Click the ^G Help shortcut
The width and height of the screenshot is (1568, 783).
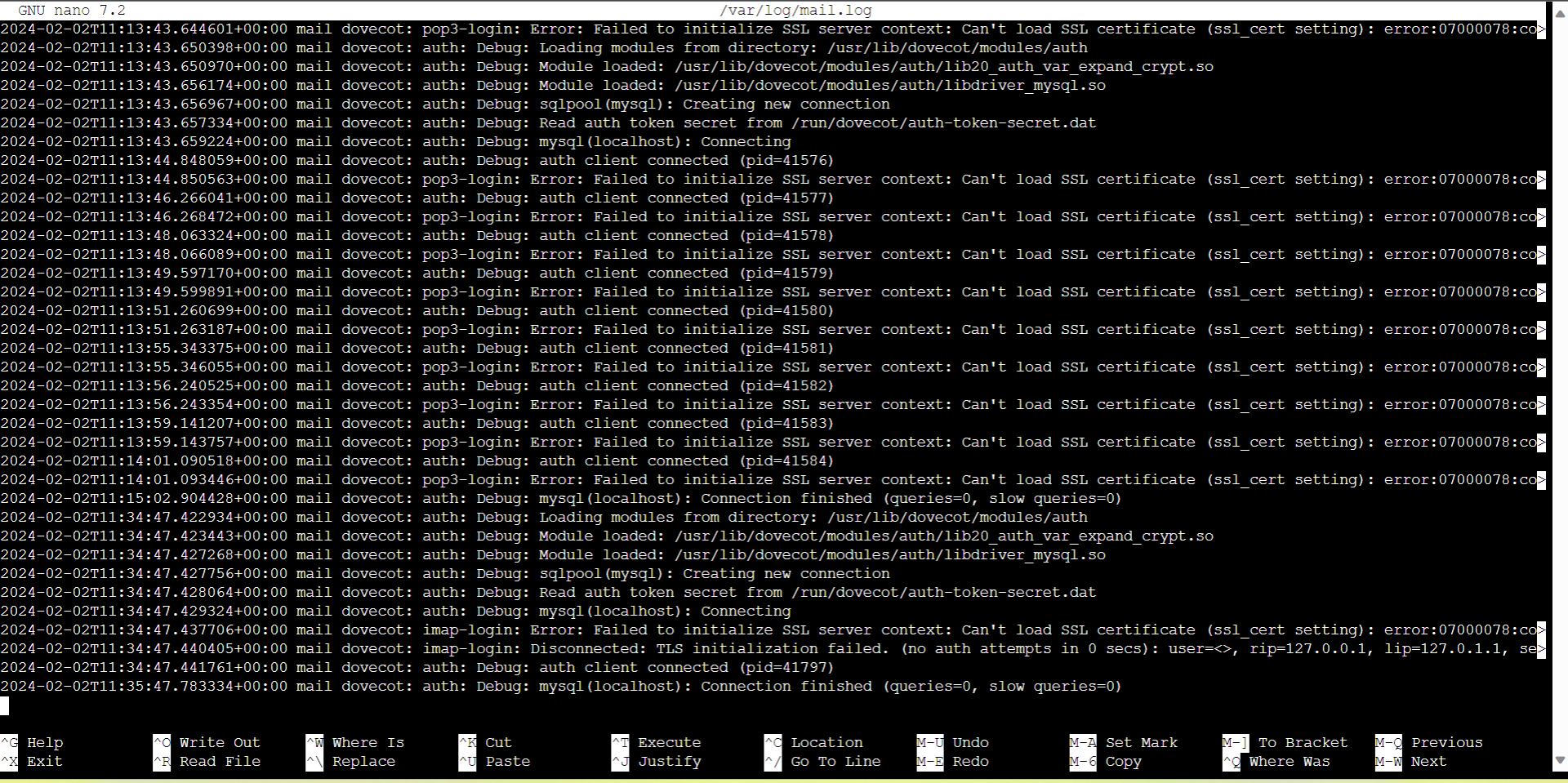(32, 742)
